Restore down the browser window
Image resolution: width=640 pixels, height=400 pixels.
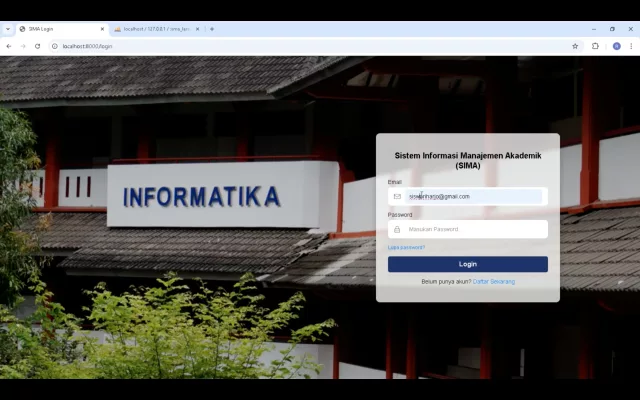pos(612,29)
